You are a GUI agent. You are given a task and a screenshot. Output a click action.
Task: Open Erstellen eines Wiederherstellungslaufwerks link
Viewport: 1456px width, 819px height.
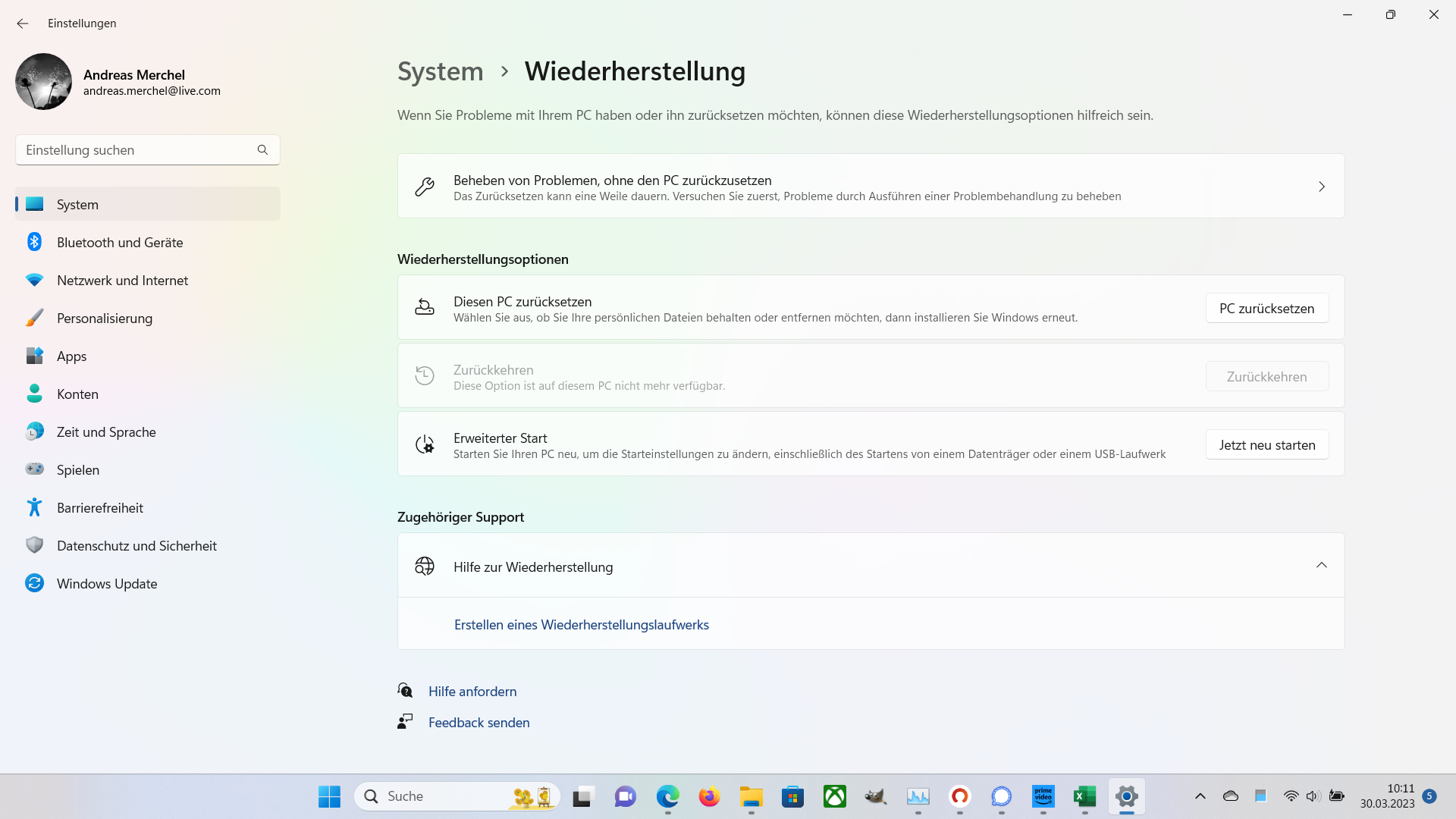click(x=581, y=625)
